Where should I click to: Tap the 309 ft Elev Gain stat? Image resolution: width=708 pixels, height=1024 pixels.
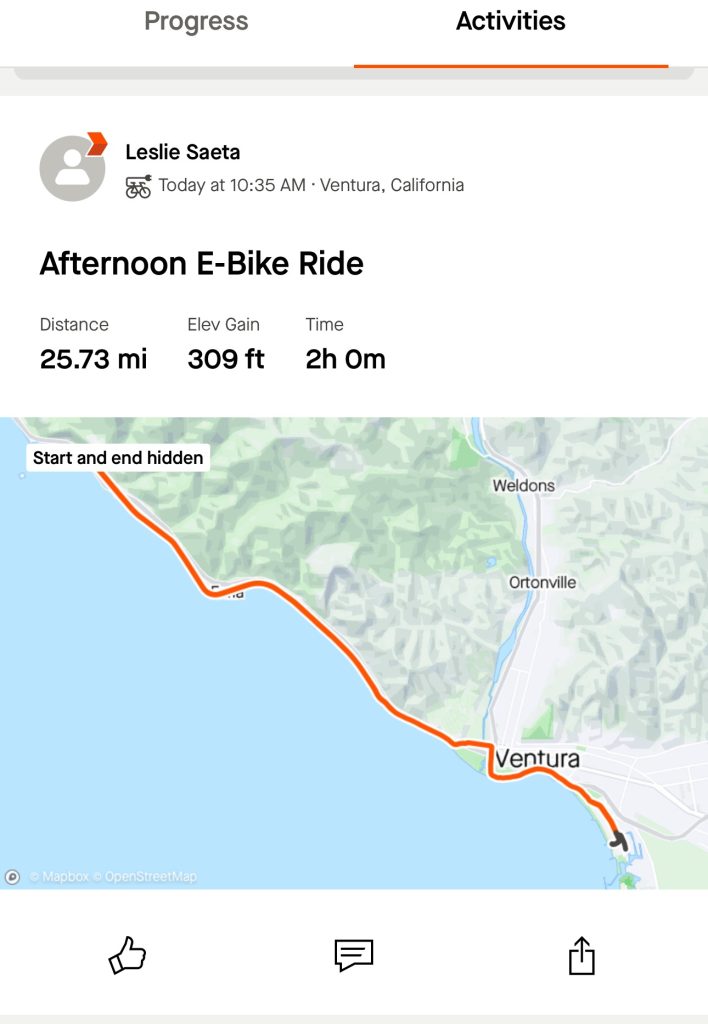[226, 359]
